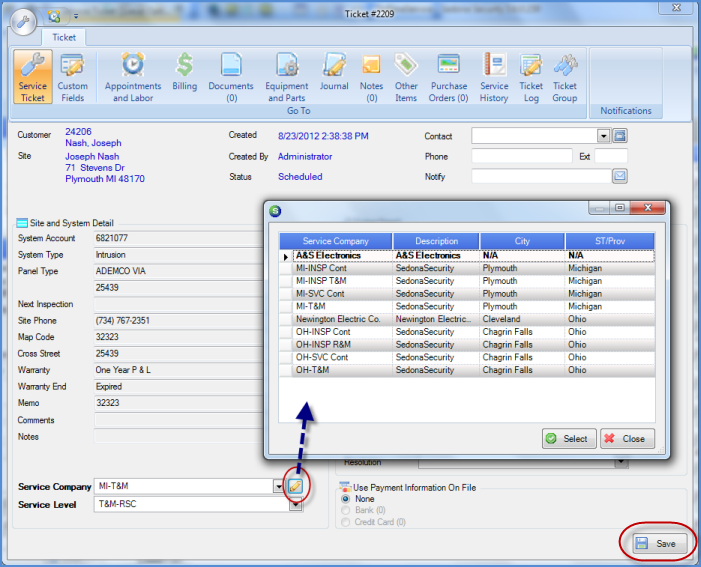
Task: Select the OH-SVC Cont row
Action: click(x=323, y=357)
